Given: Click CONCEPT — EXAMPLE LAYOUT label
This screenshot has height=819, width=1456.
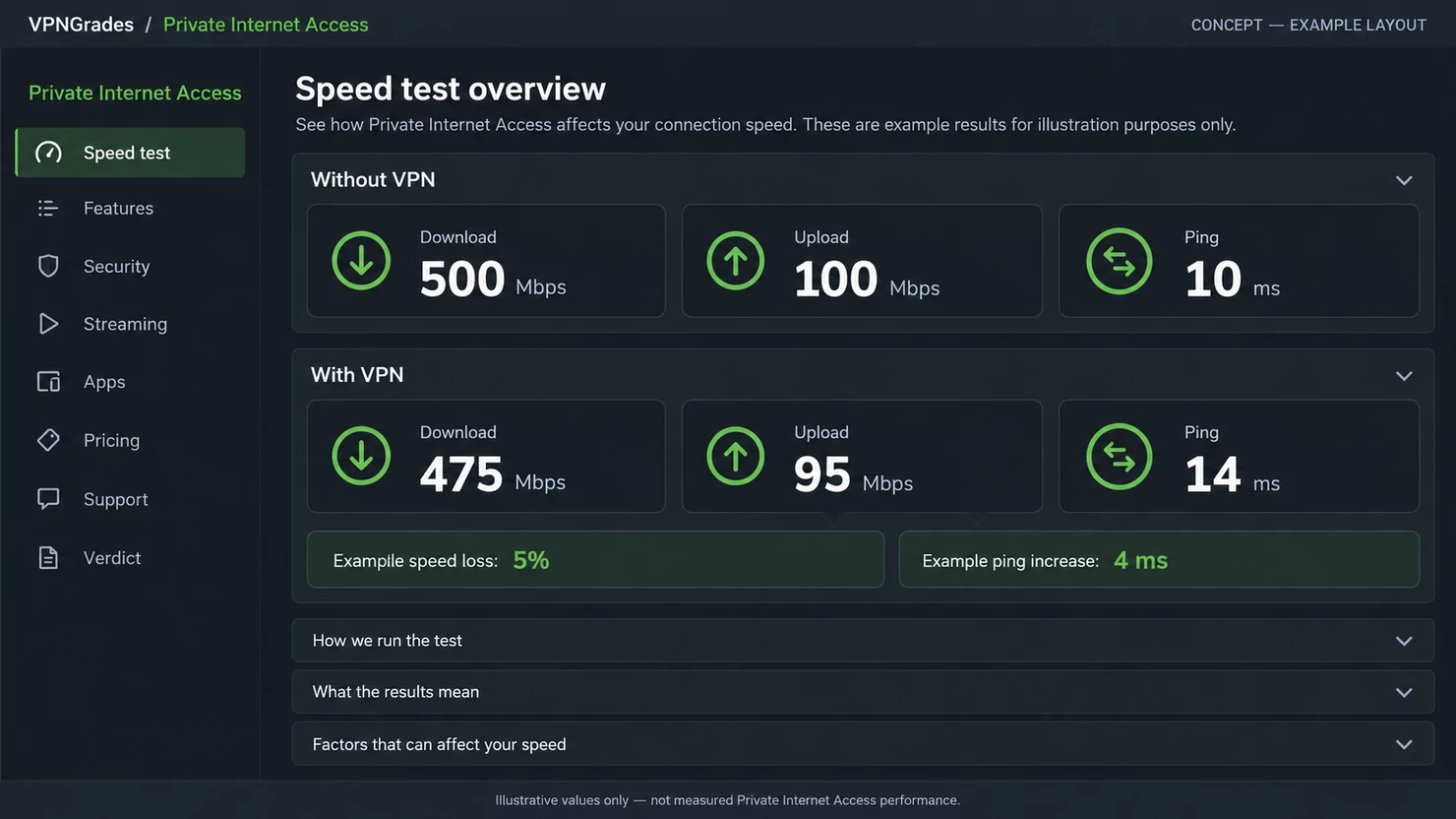Looking at the screenshot, I should coord(1308,25).
